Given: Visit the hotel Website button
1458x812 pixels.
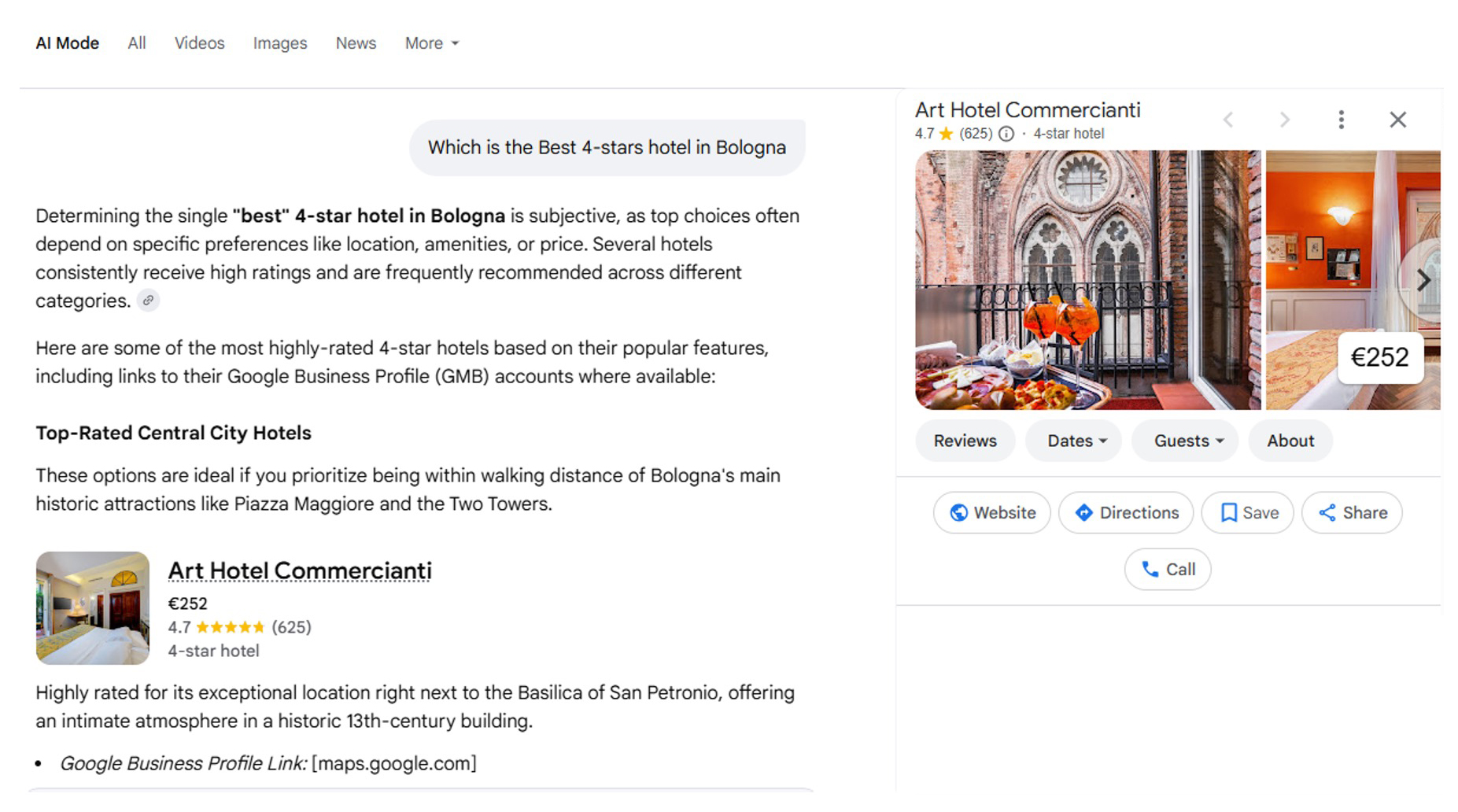Looking at the screenshot, I should (992, 513).
